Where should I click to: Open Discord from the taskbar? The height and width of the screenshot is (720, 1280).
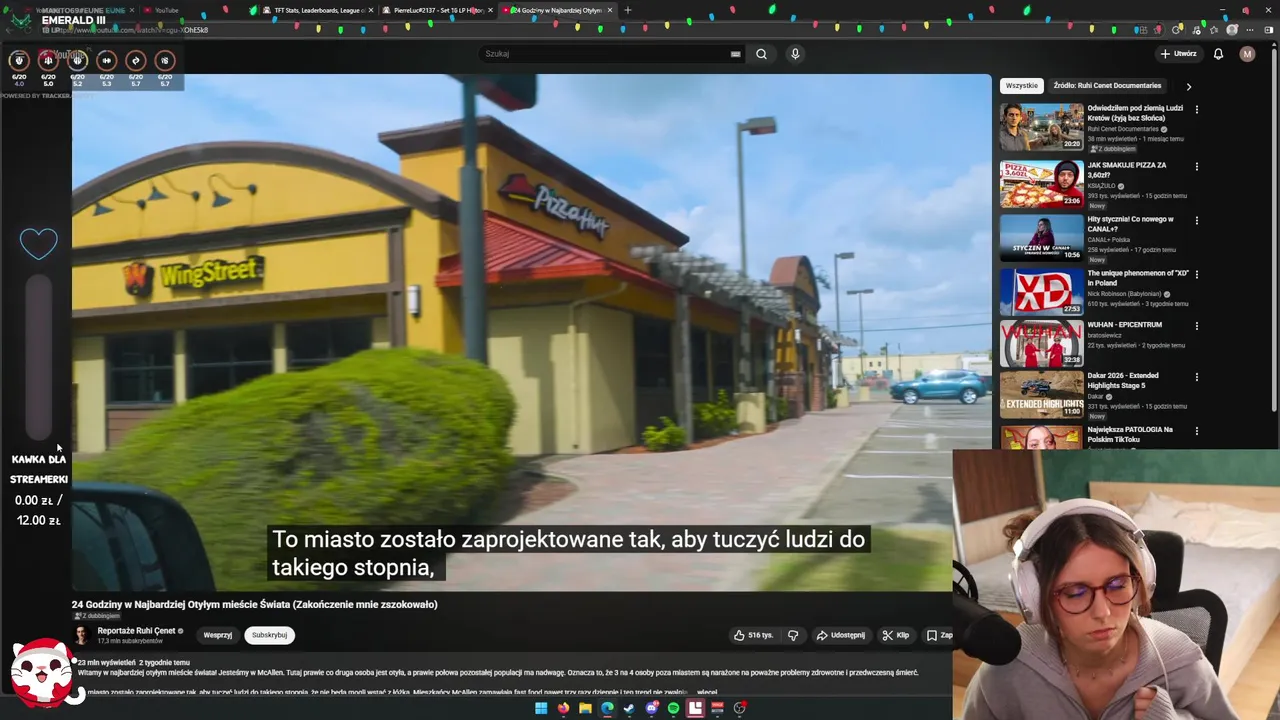coord(652,708)
